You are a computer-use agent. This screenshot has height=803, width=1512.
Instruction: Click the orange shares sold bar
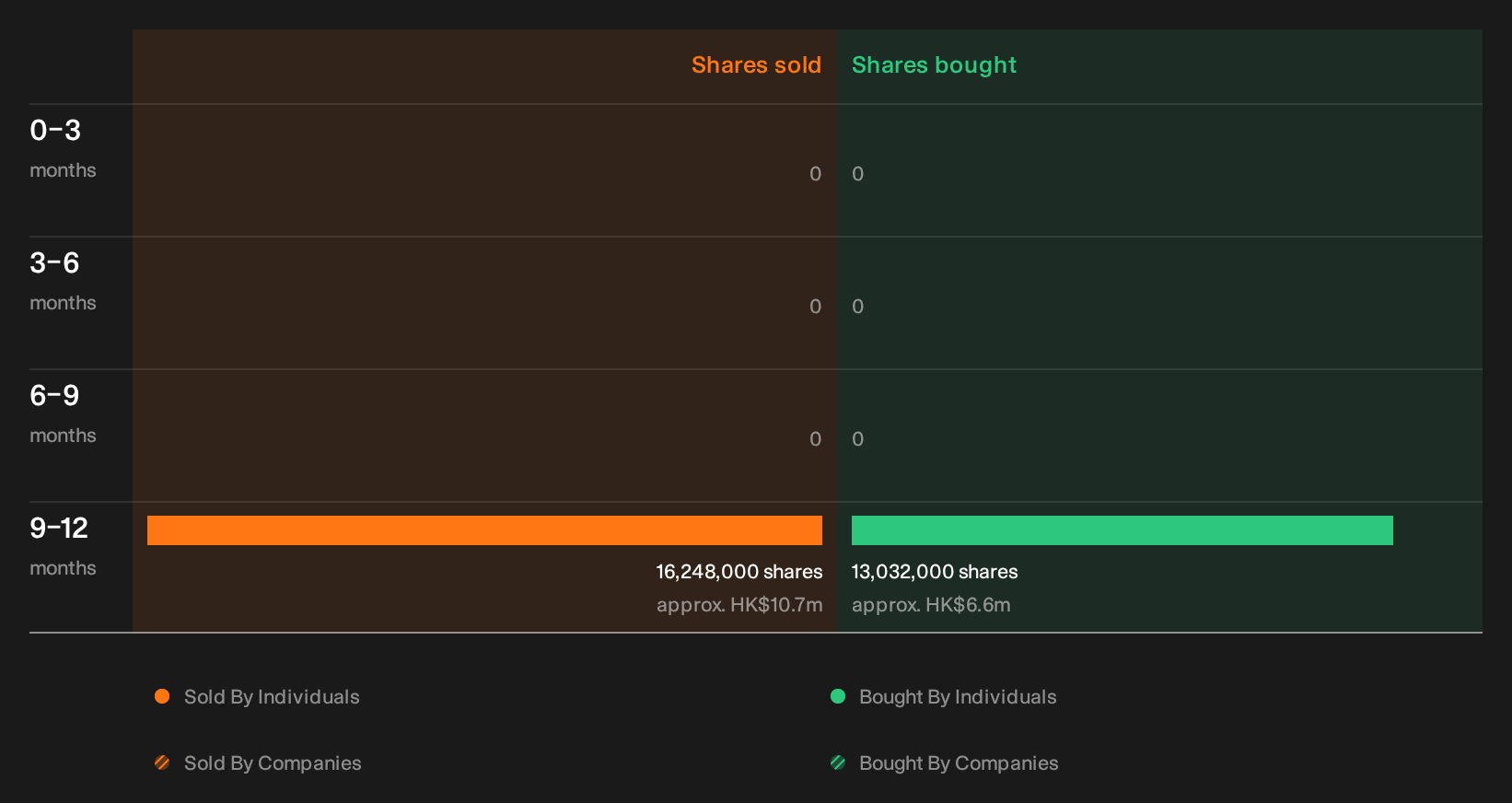pyautogui.click(x=484, y=530)
